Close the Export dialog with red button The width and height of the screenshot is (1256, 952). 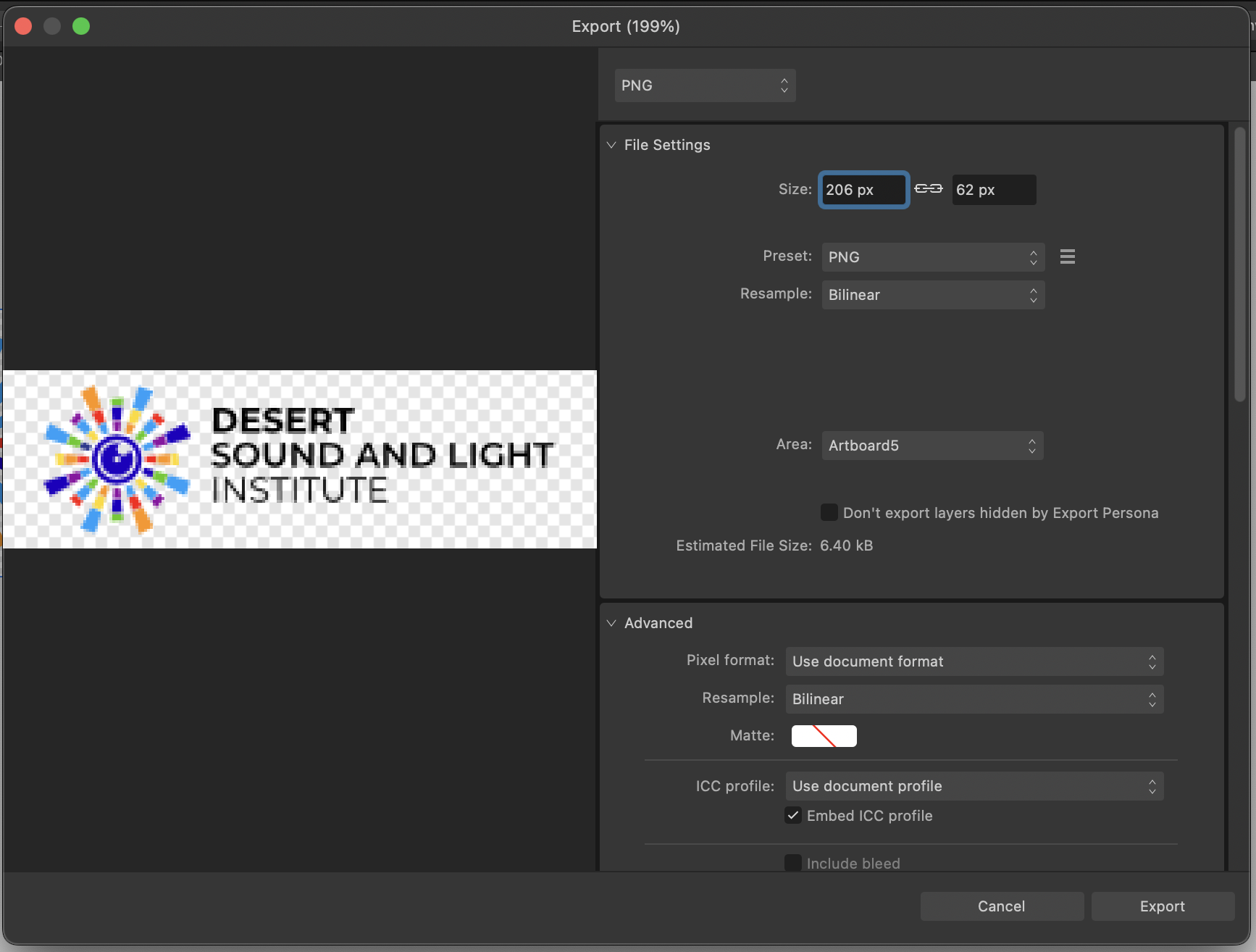pyautogui.click(x=23, y=26)
